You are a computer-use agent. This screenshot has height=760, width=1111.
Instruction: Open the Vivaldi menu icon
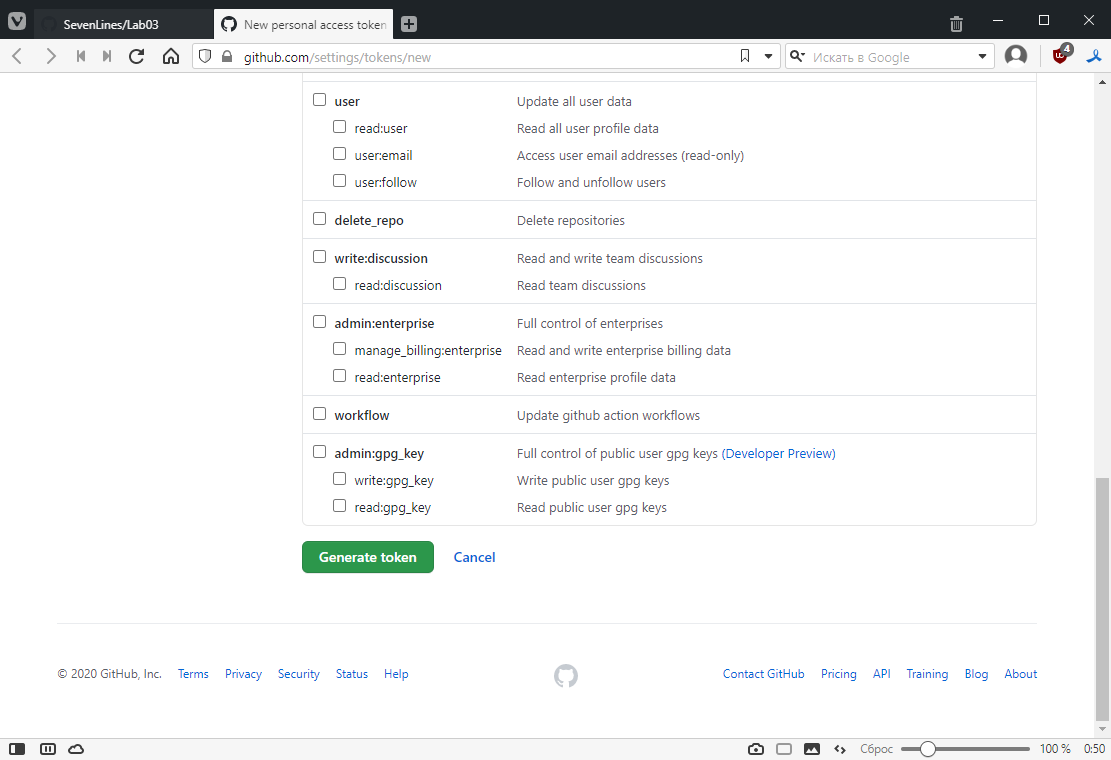[17, 21]
